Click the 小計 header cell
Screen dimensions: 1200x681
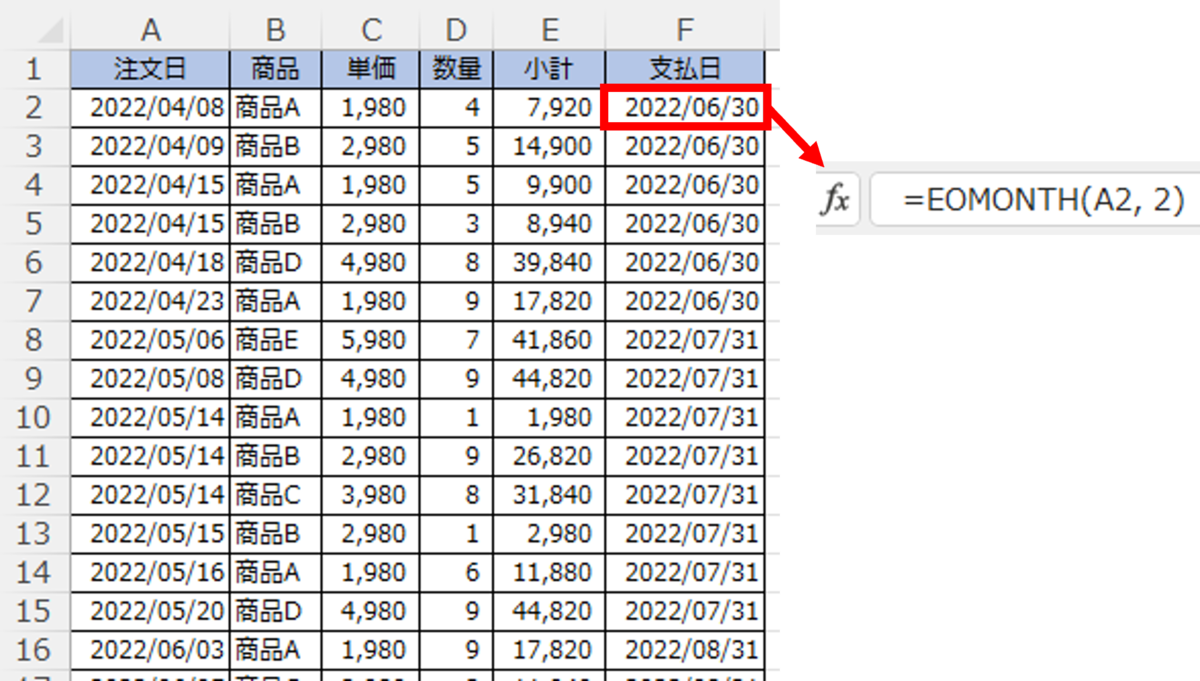coord(549,68)
